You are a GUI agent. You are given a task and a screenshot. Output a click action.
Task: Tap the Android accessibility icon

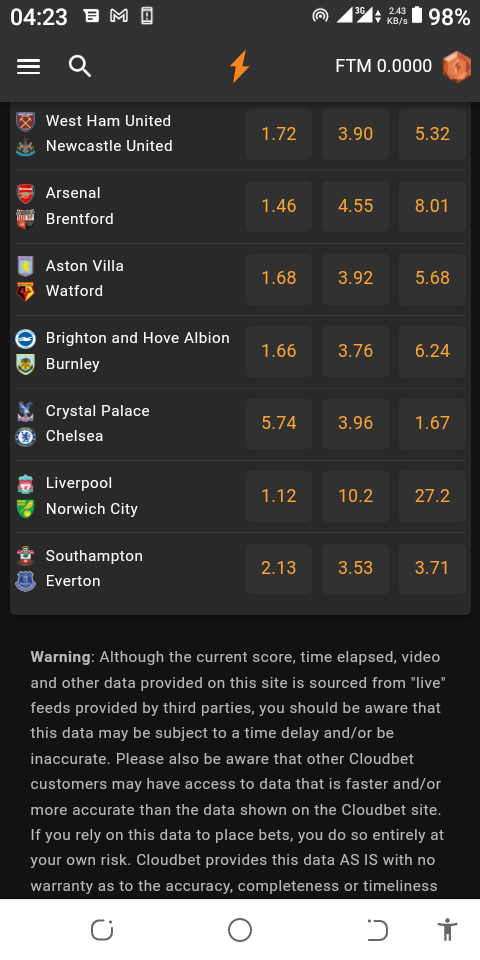tap(448, 929)
